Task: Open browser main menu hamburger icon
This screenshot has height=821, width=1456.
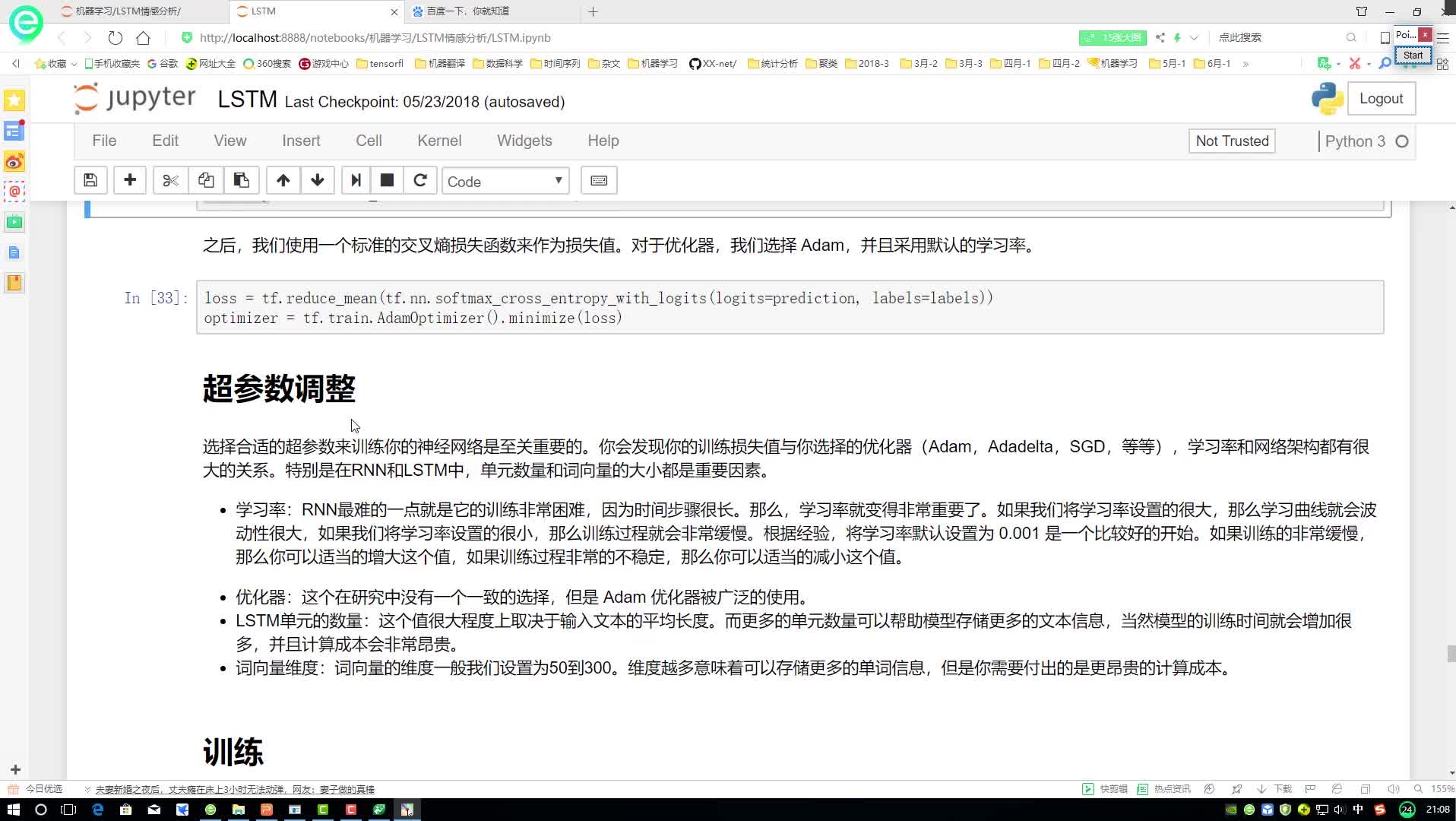Action: 1443,37
